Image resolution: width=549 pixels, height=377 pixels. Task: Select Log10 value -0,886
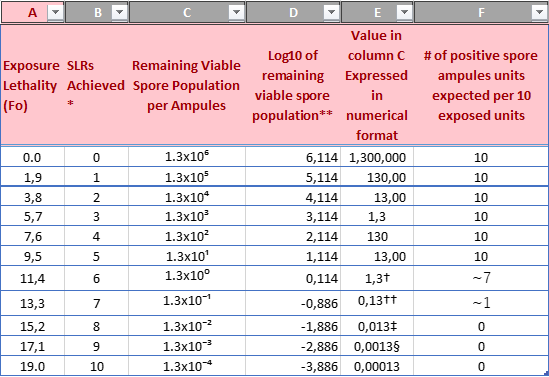point(293,303)
